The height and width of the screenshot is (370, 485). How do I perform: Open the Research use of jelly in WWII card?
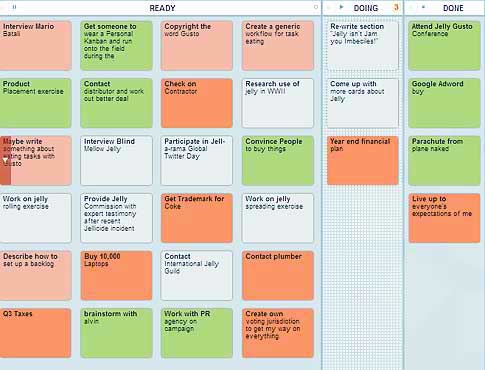coord(278,103)
